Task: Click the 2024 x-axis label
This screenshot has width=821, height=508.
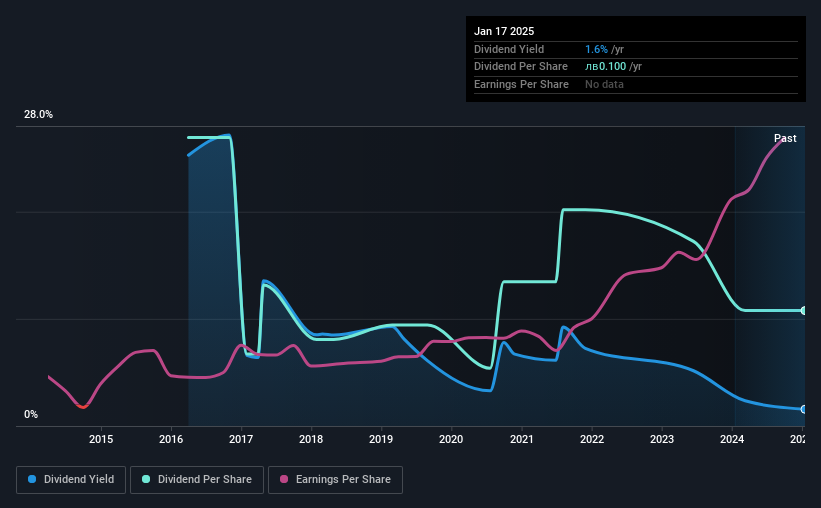Action: tap(732, 439)
